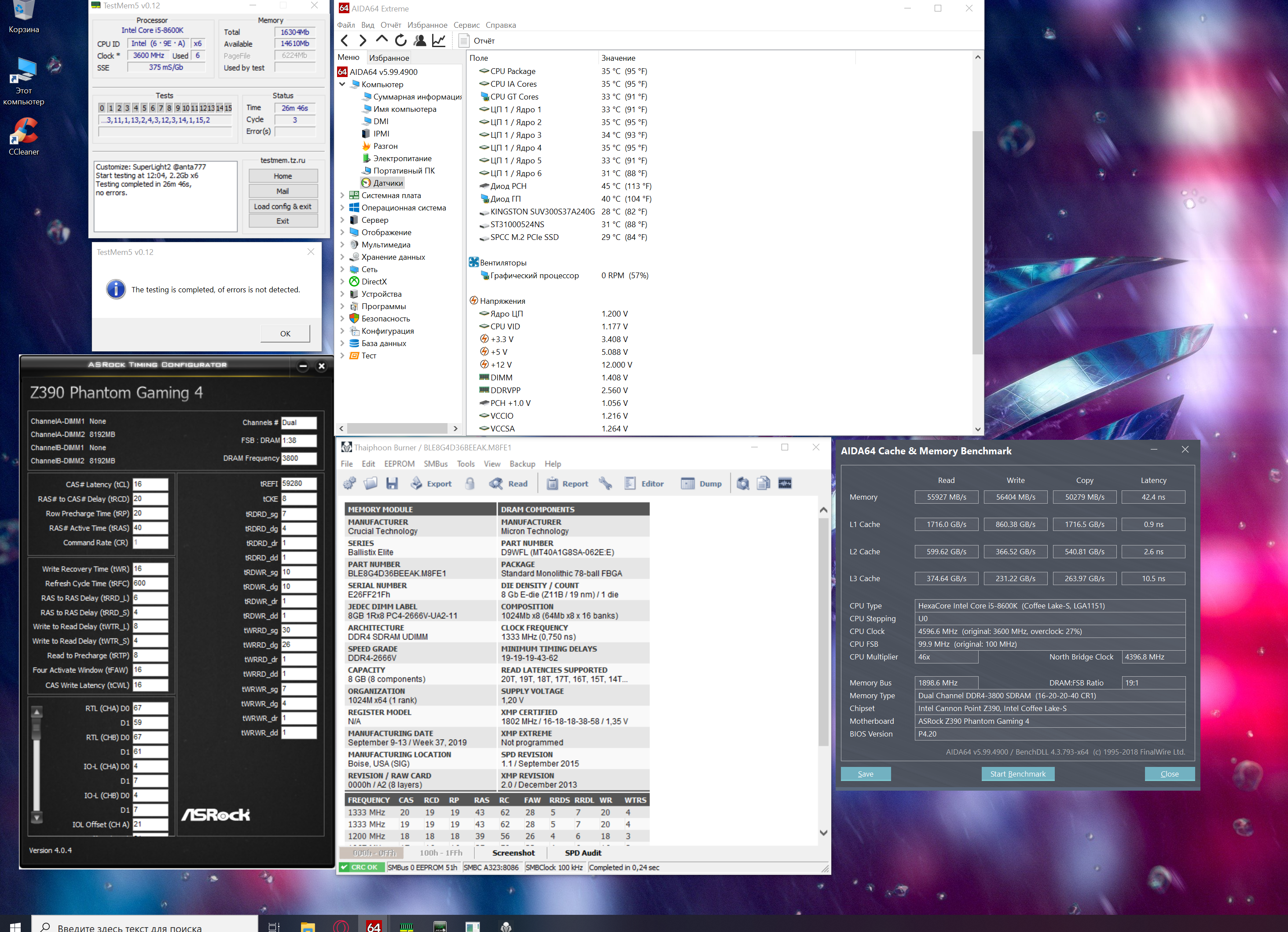Expand the Тест tree node
Viewport: 1288px width, 932px height.
(342, 356)
